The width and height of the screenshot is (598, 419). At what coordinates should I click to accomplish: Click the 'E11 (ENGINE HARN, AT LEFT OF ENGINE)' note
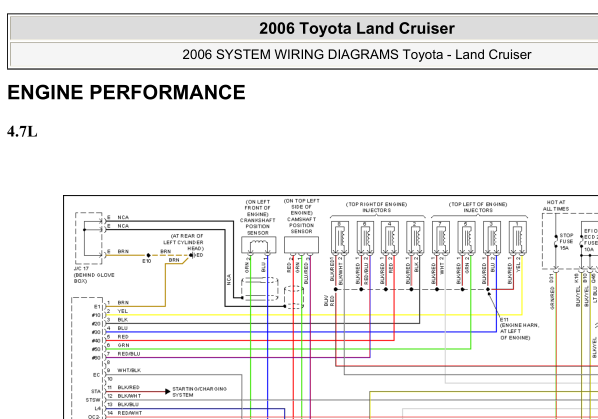point(519,329)
